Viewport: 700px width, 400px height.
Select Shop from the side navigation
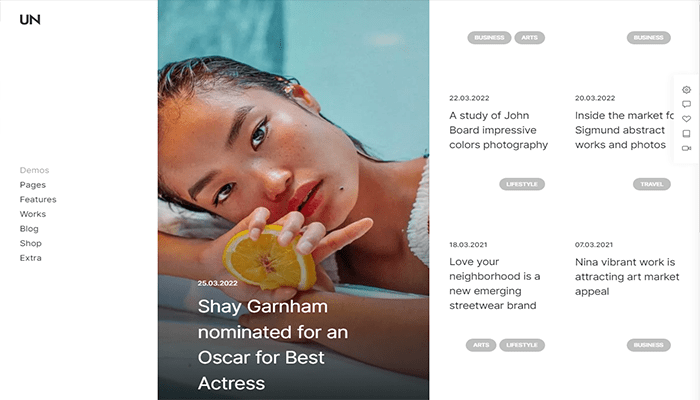(30, 243)
